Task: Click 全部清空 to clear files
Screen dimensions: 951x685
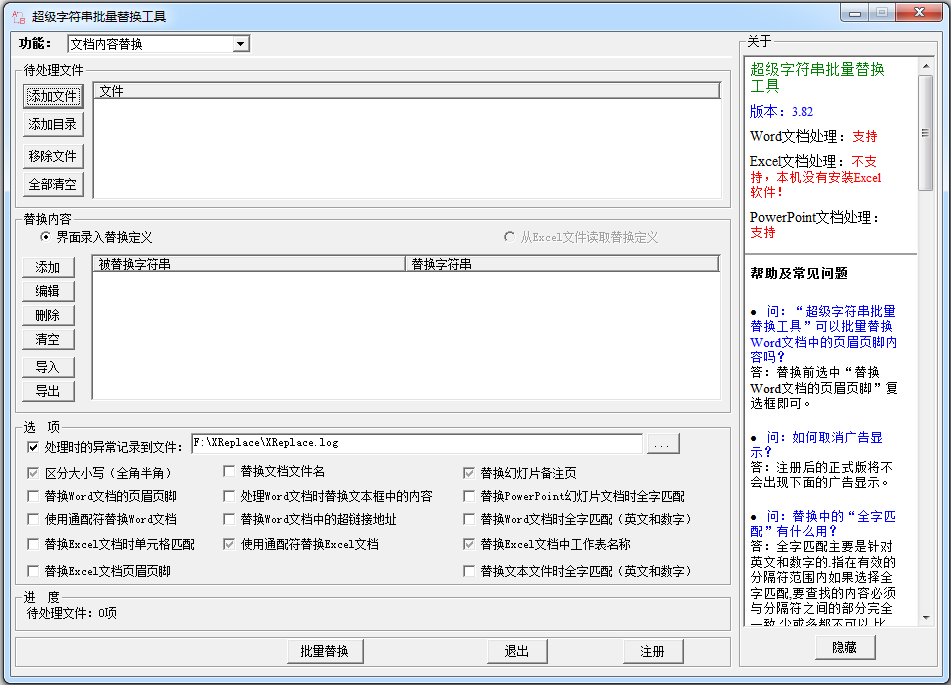Action: (53, 184)
